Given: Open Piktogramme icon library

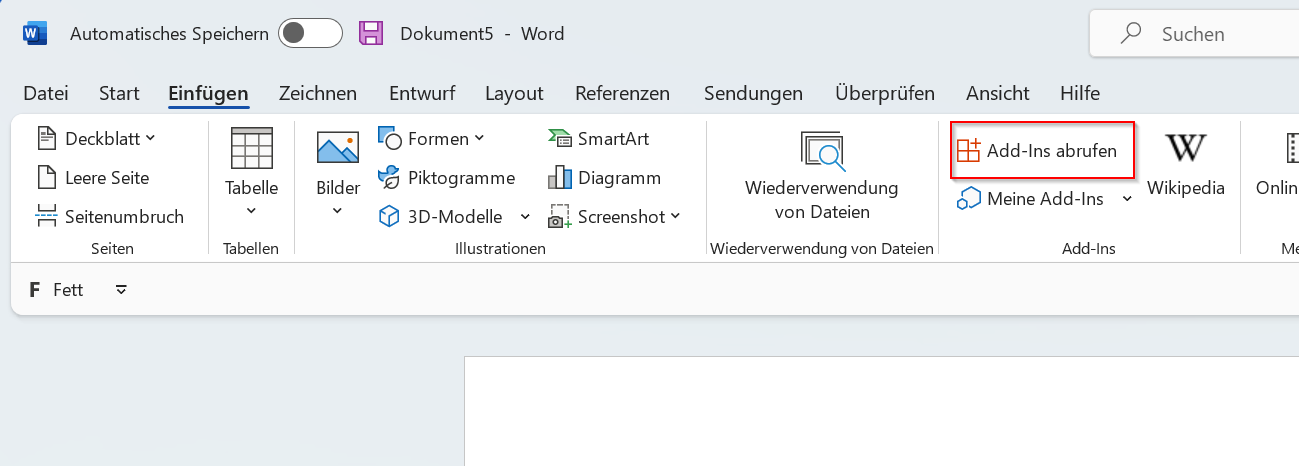Looking at the screenshot, I should [447, 178].
